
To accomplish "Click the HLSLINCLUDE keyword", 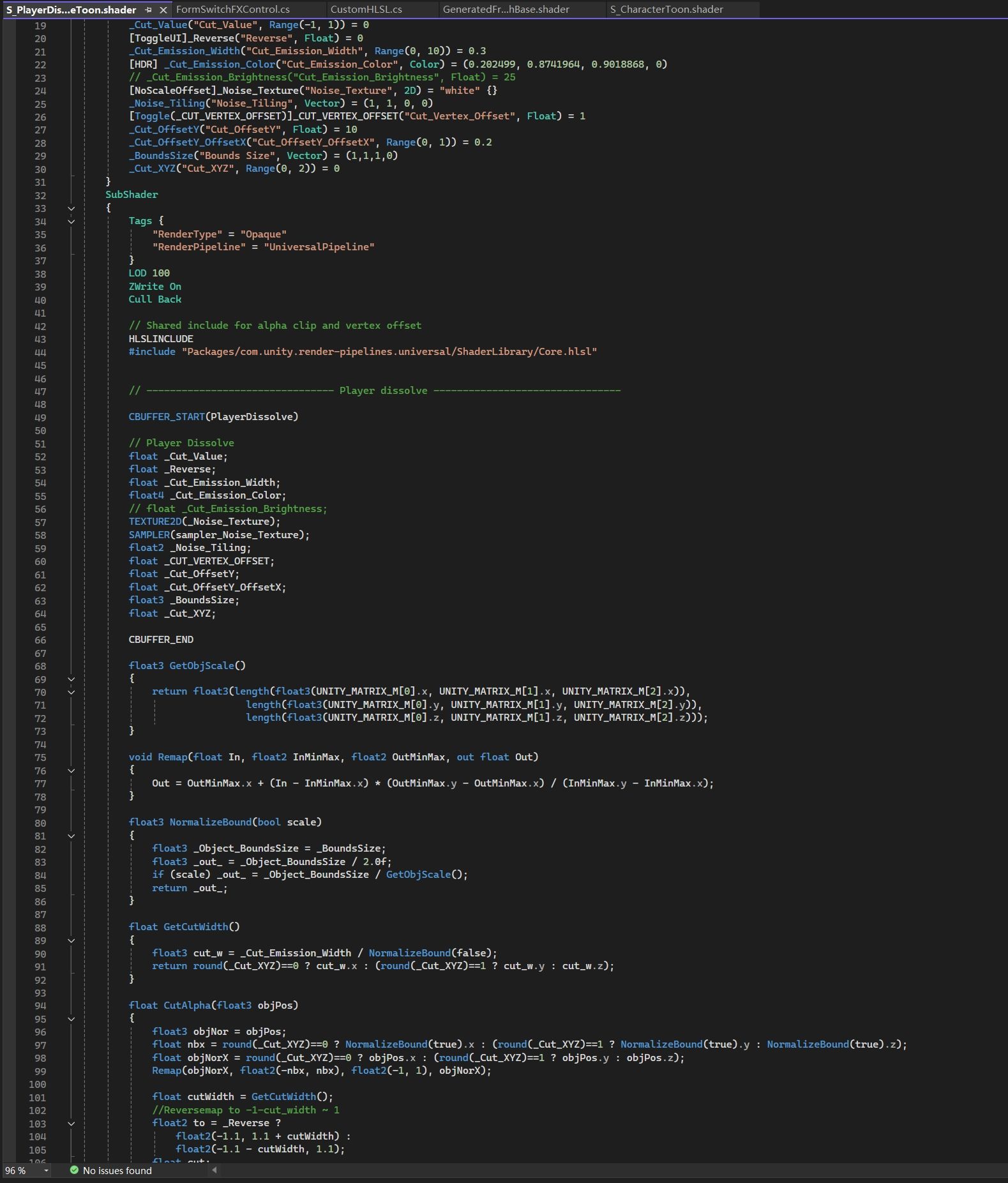I will (161, 338).
